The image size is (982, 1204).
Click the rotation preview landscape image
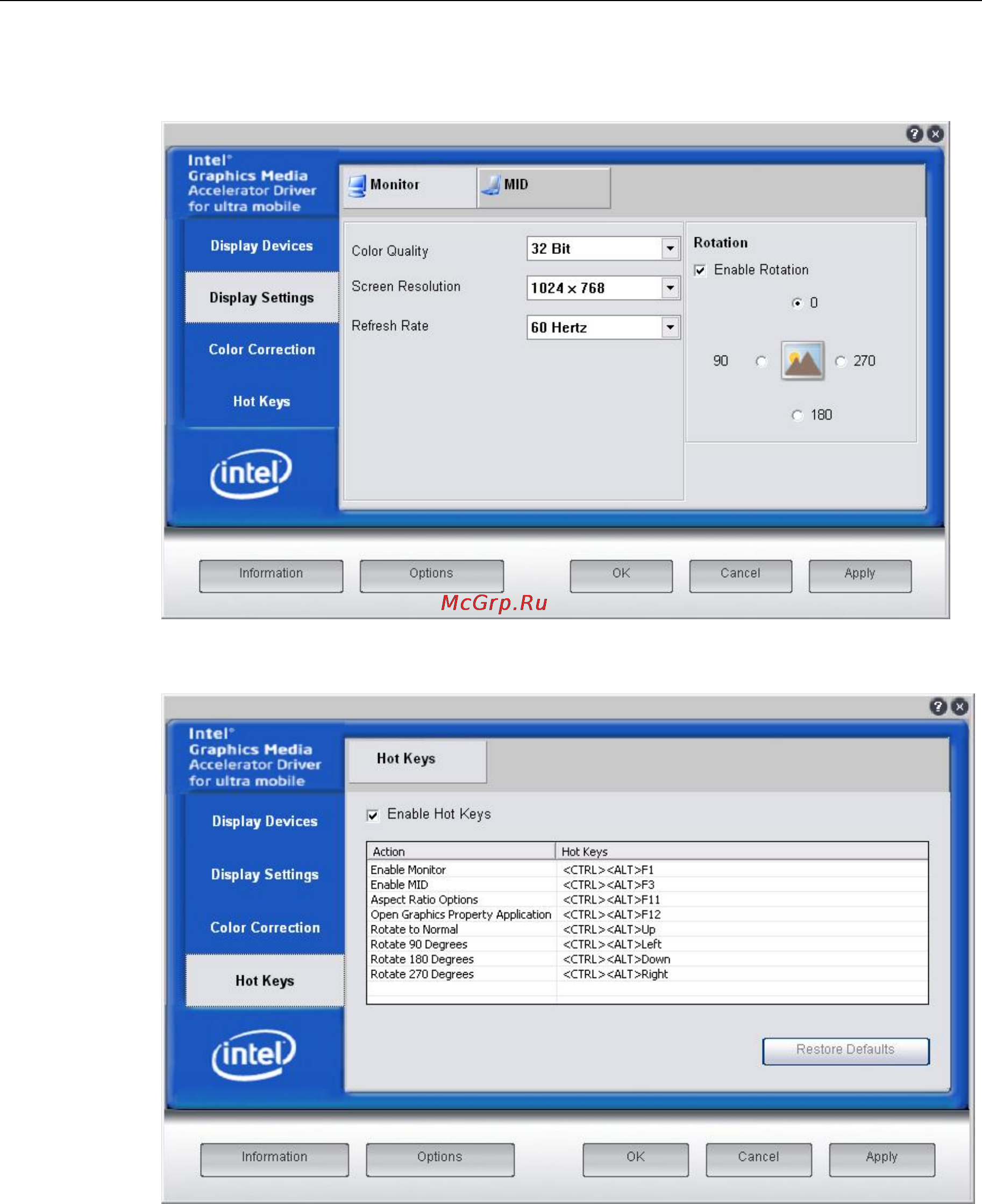802,360
